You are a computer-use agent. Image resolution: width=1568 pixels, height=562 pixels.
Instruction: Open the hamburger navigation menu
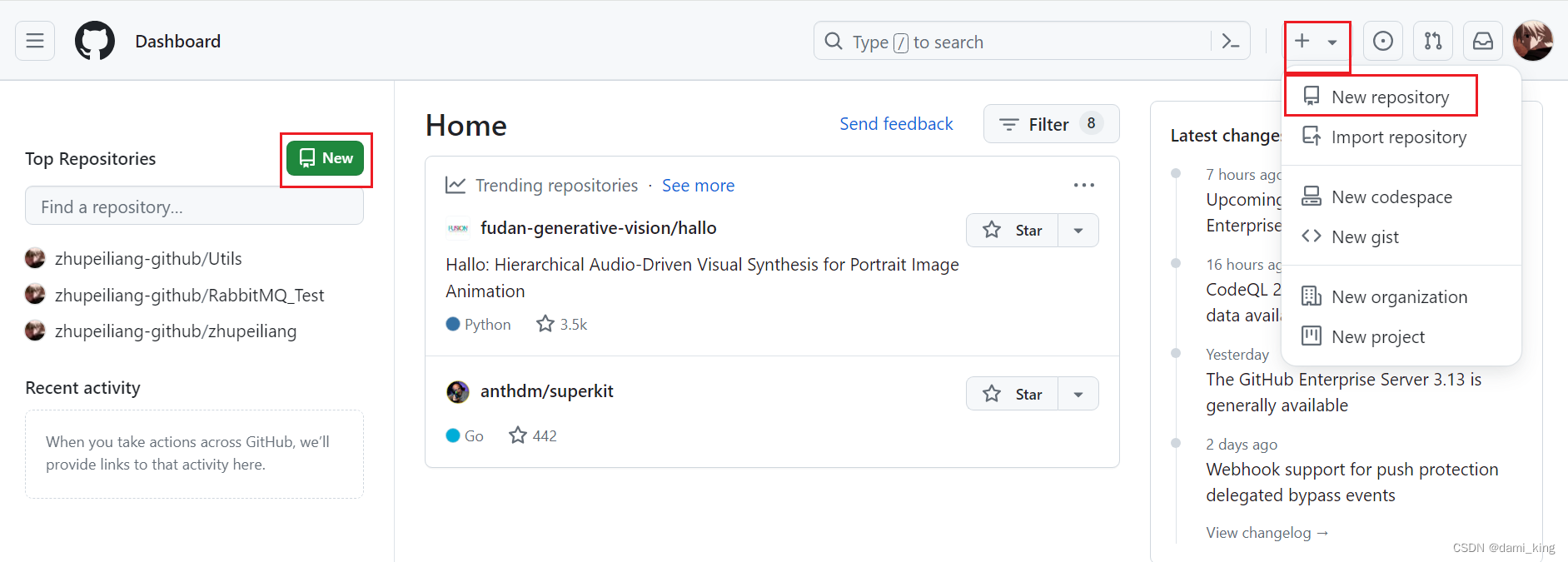point(35,41)
